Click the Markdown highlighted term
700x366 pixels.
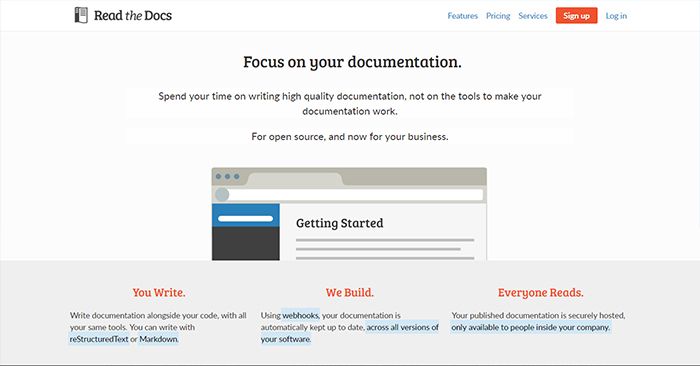[158, 339]
